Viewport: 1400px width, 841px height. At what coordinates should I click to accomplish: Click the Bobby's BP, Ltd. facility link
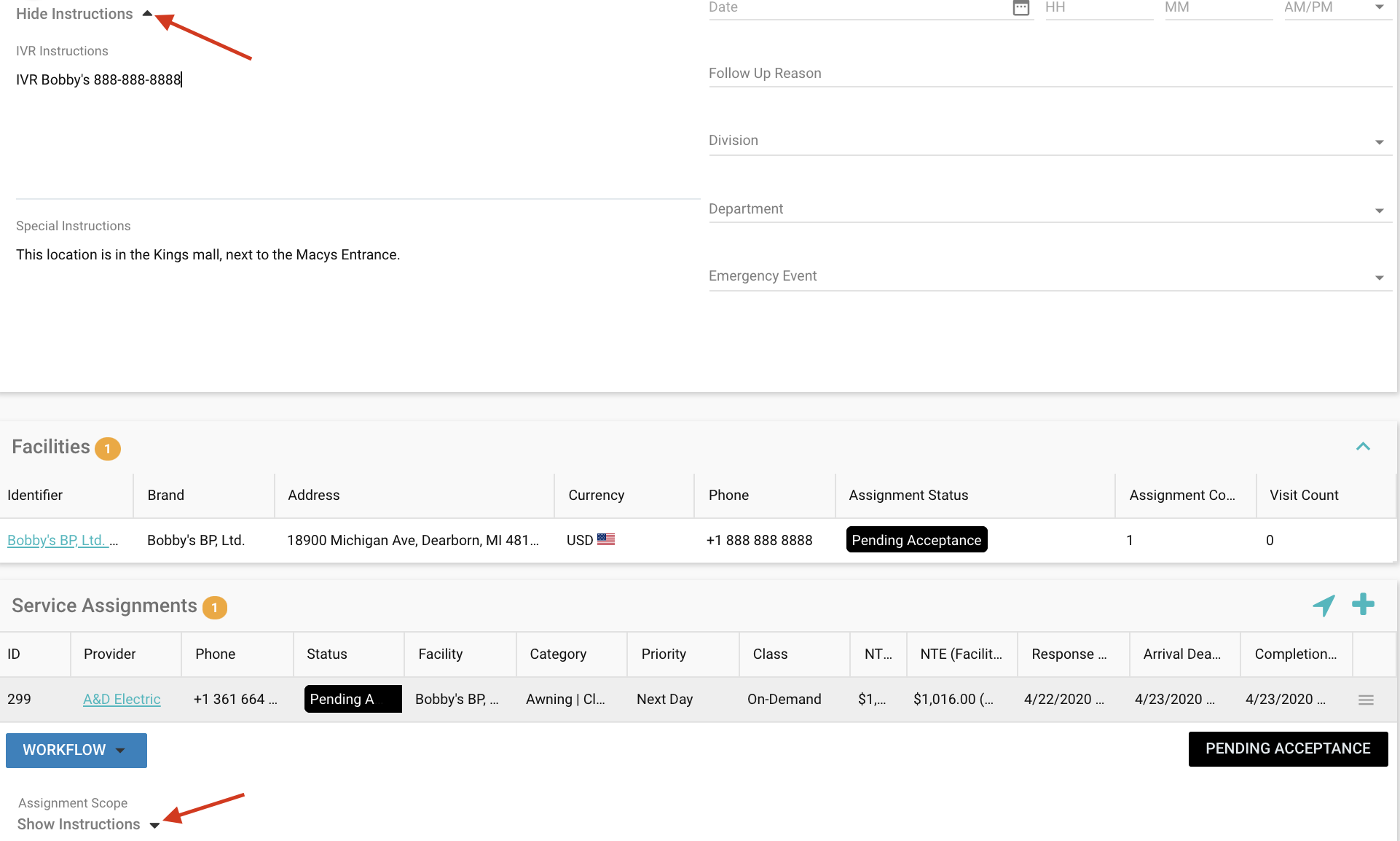pos(58,540)
